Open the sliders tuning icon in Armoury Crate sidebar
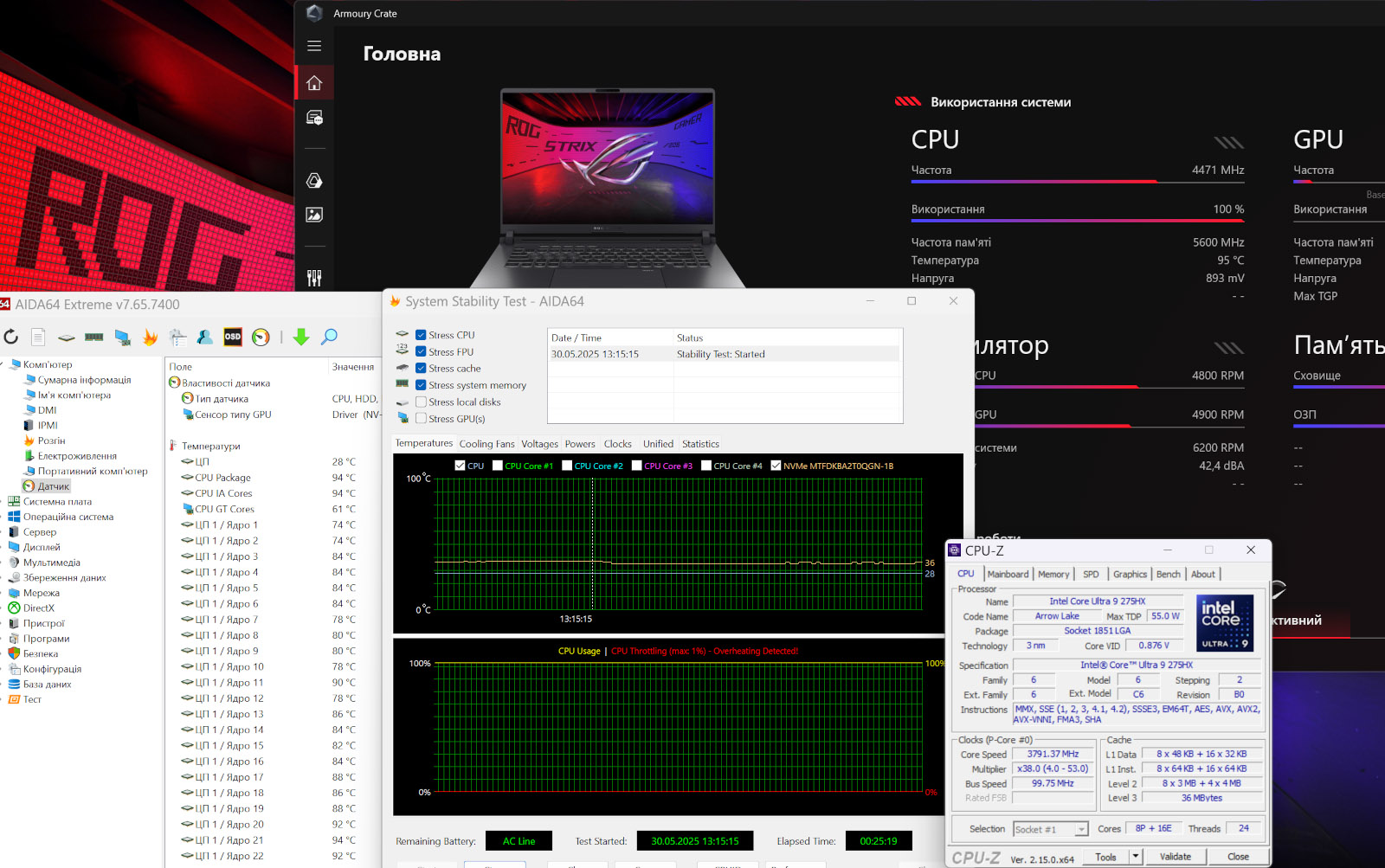 (x=314, y=278)
